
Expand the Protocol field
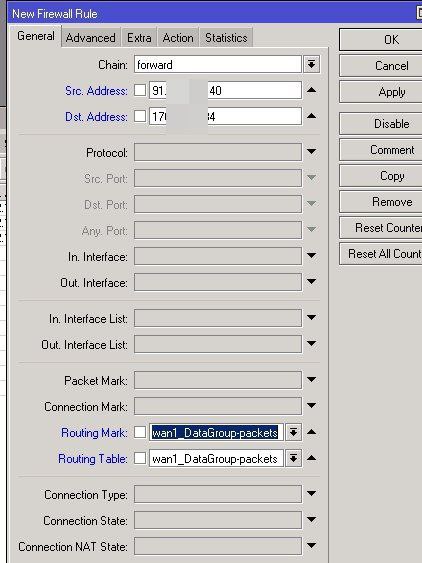click(x=311, y=152)
